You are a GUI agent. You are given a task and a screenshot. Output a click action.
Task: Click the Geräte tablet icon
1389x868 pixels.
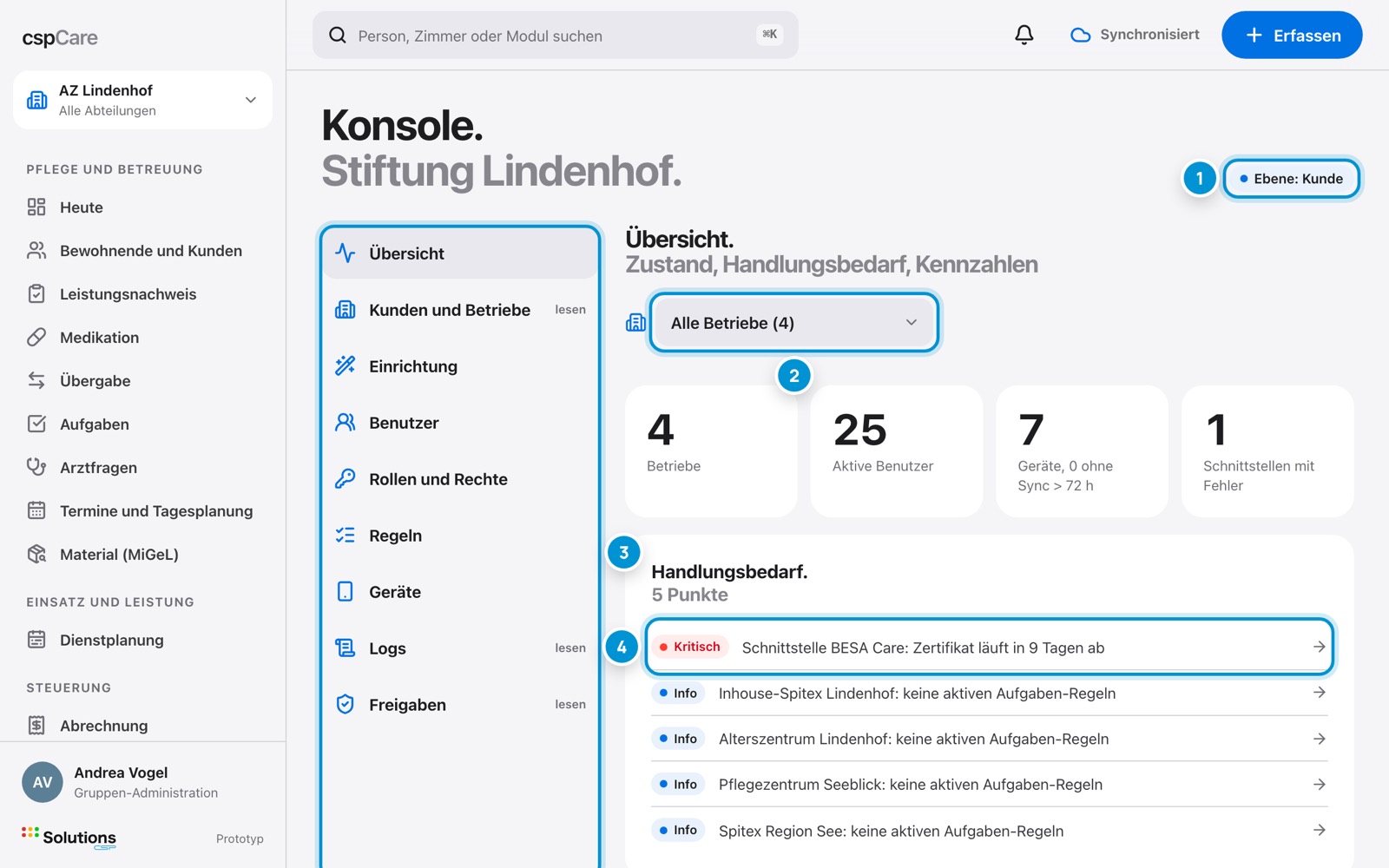click(346, 591)
